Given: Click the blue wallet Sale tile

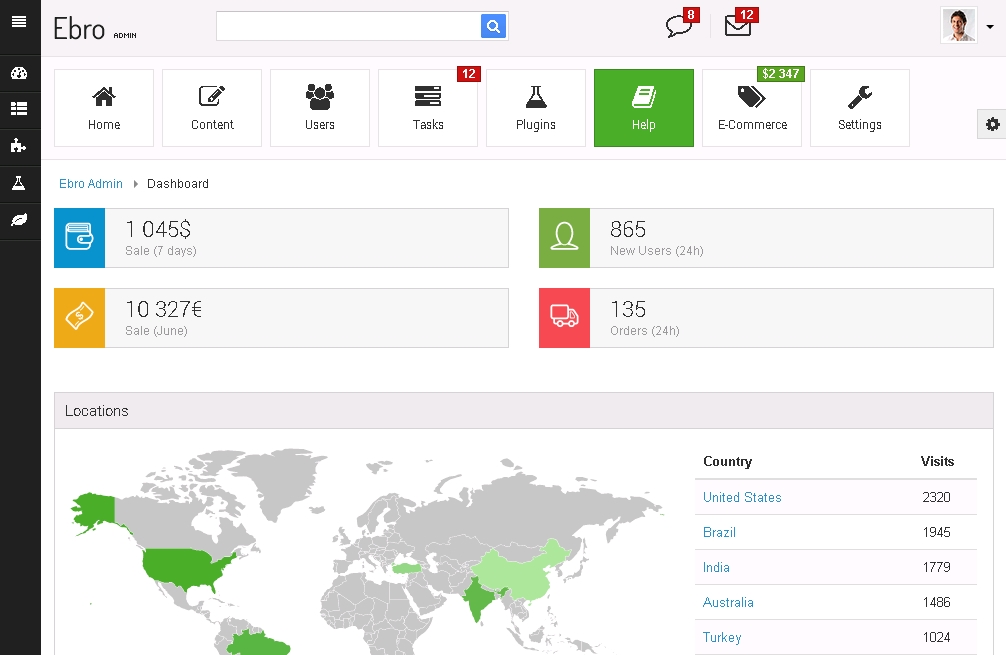Looking at the screenshot, I should 80,238.
